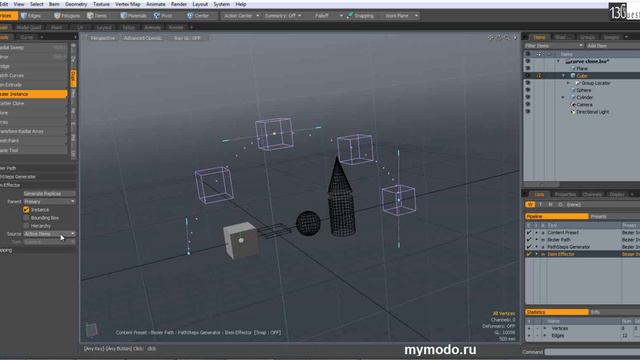Select the Directional Light item
Viewport: 640px width, 360px height.
pos(592,111)
